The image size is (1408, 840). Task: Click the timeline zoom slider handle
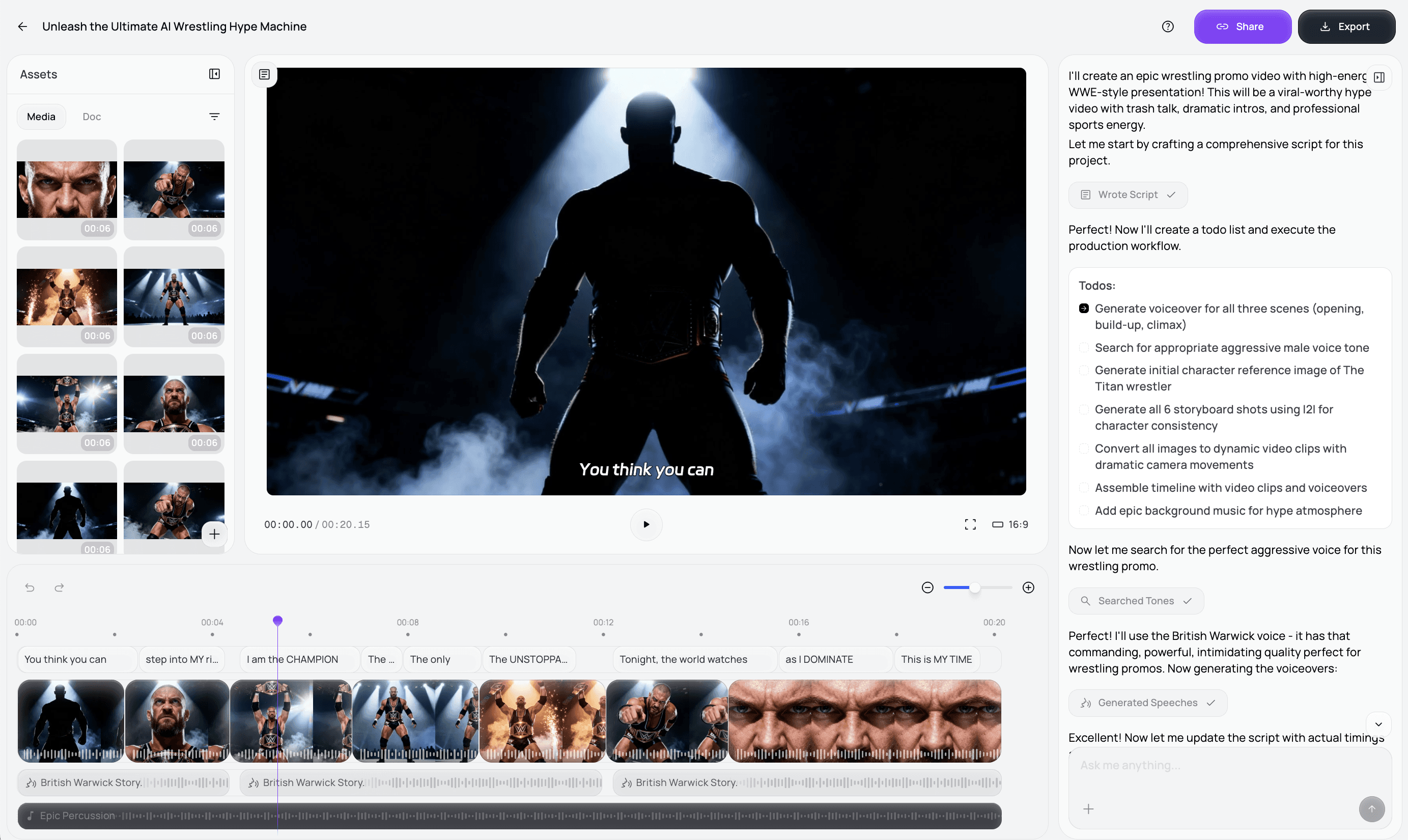click(974, 587)
